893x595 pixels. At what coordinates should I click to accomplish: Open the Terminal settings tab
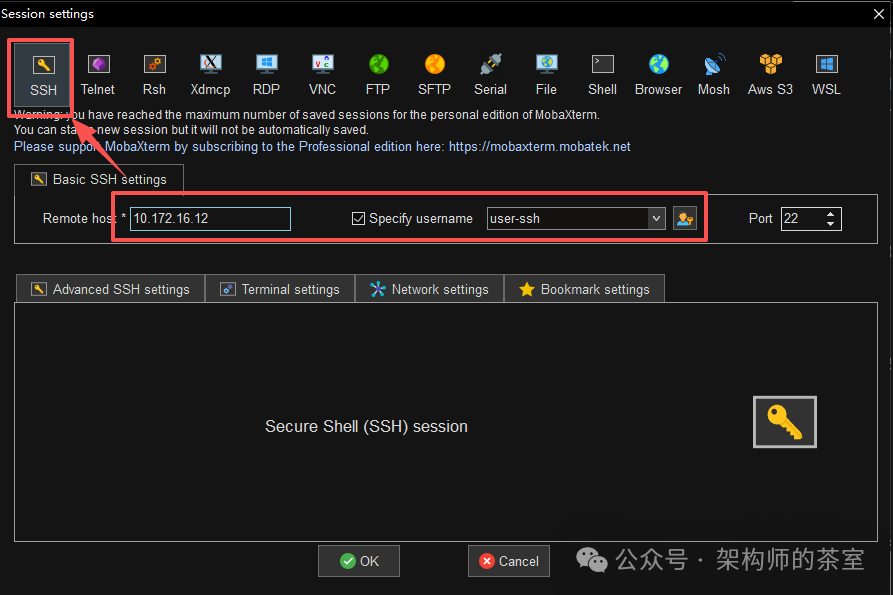point(280,289)
